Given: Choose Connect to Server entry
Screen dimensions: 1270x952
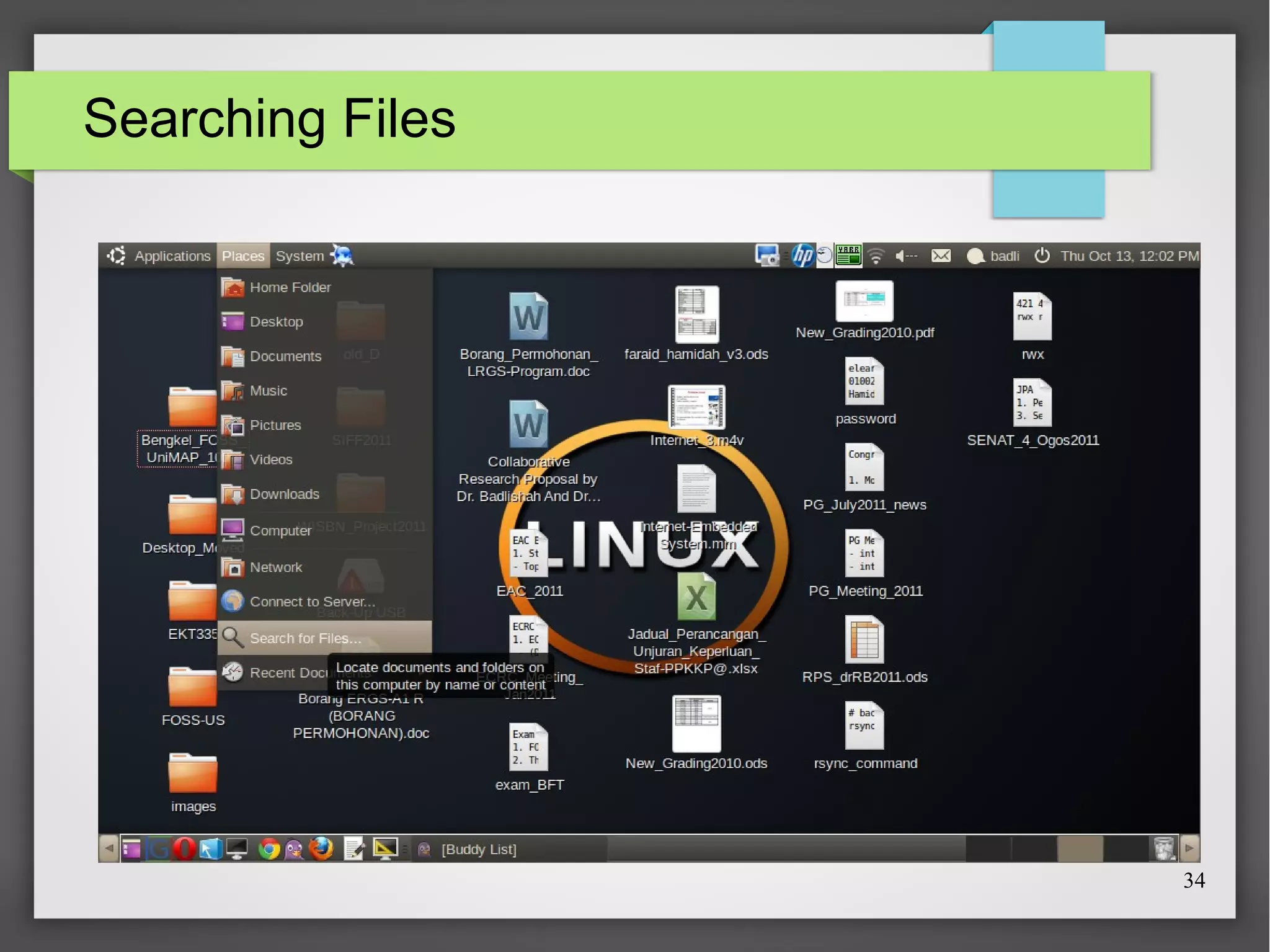Looking at the screenshot, I should click(325, 602).
